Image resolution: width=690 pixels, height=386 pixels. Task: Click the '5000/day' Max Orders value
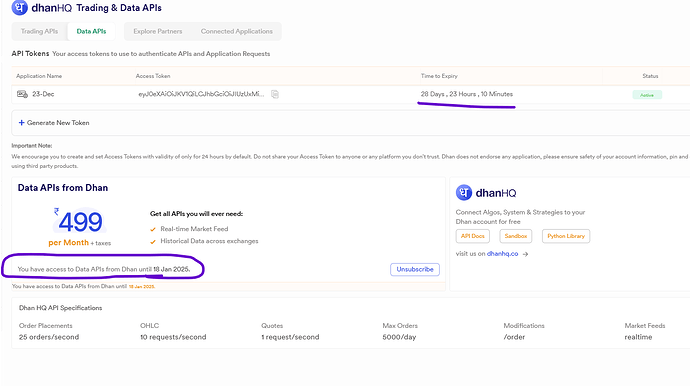click(x=399, y=337)
